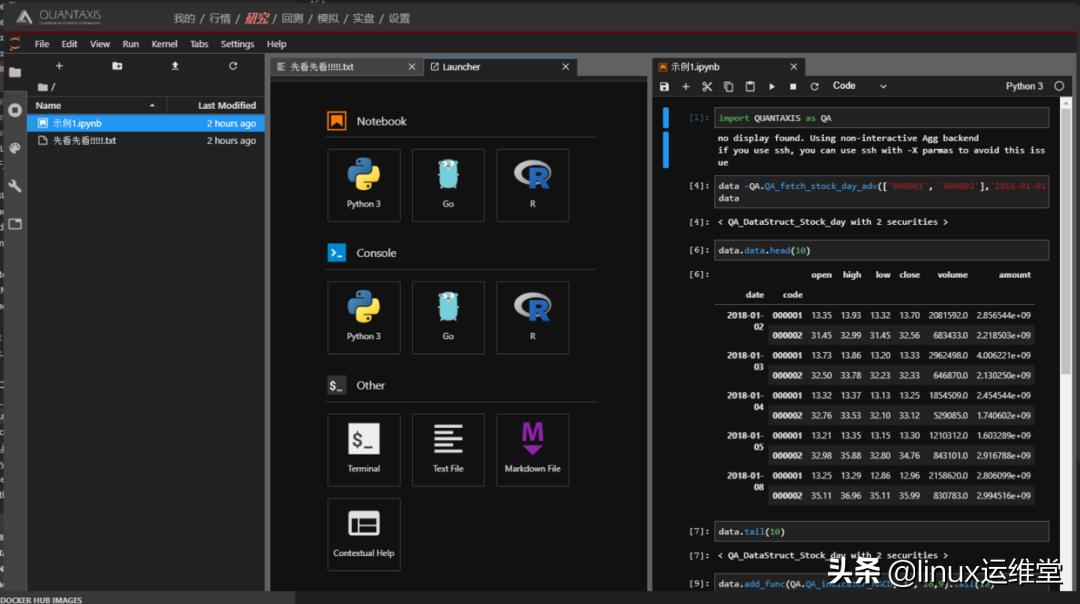Click the import QUANTAXIS code cell
Screen dimensions: 1080x604
pyautogui.click(x=882, y=118)
